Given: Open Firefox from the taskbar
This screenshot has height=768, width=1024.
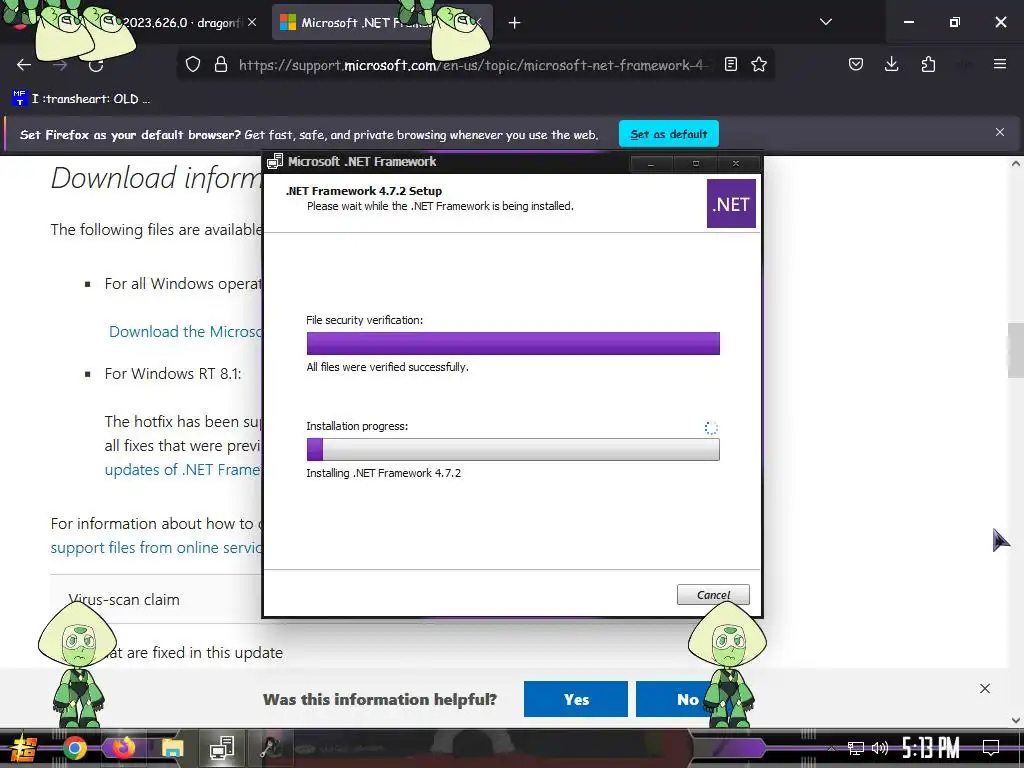Looking at the screenshot, I should [x=123, y=748].
